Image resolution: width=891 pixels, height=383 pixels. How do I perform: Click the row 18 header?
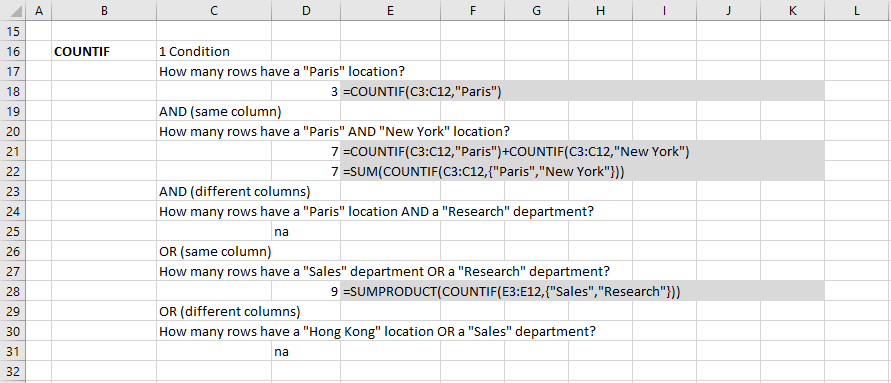click(x=13, y=91)
